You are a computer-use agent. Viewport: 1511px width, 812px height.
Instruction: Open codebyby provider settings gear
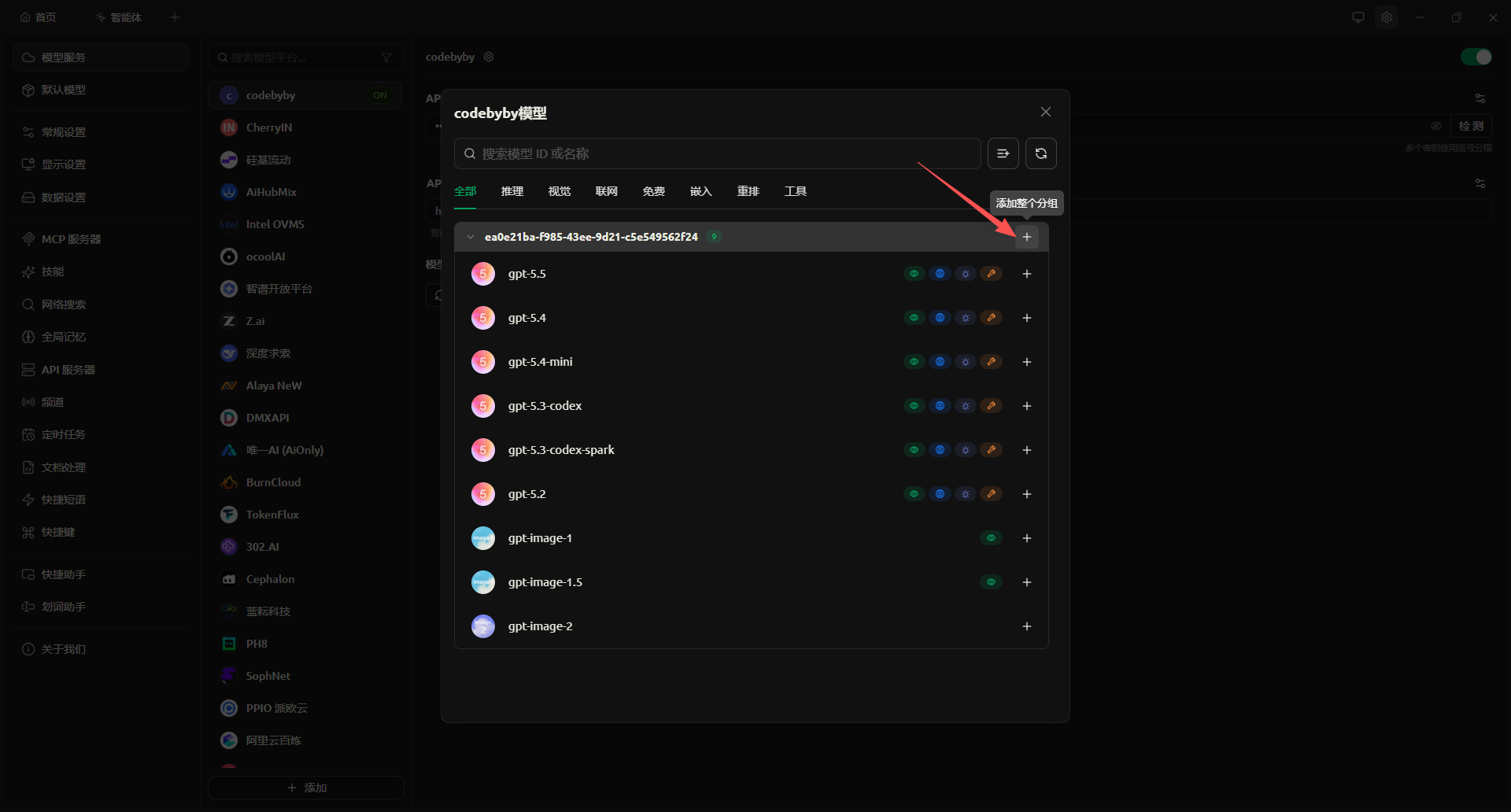489,57
